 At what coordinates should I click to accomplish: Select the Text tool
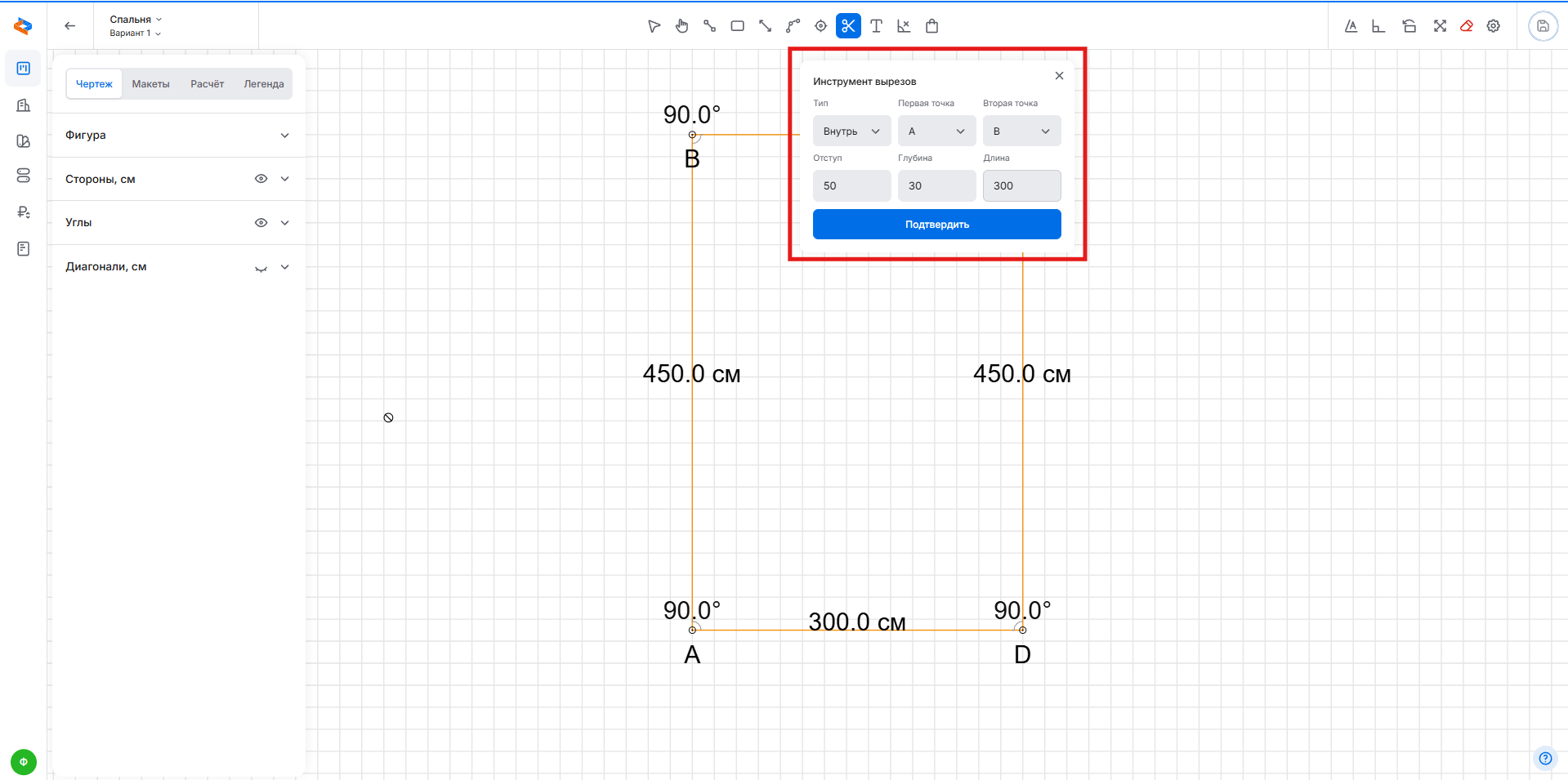(x=876, y=26)
